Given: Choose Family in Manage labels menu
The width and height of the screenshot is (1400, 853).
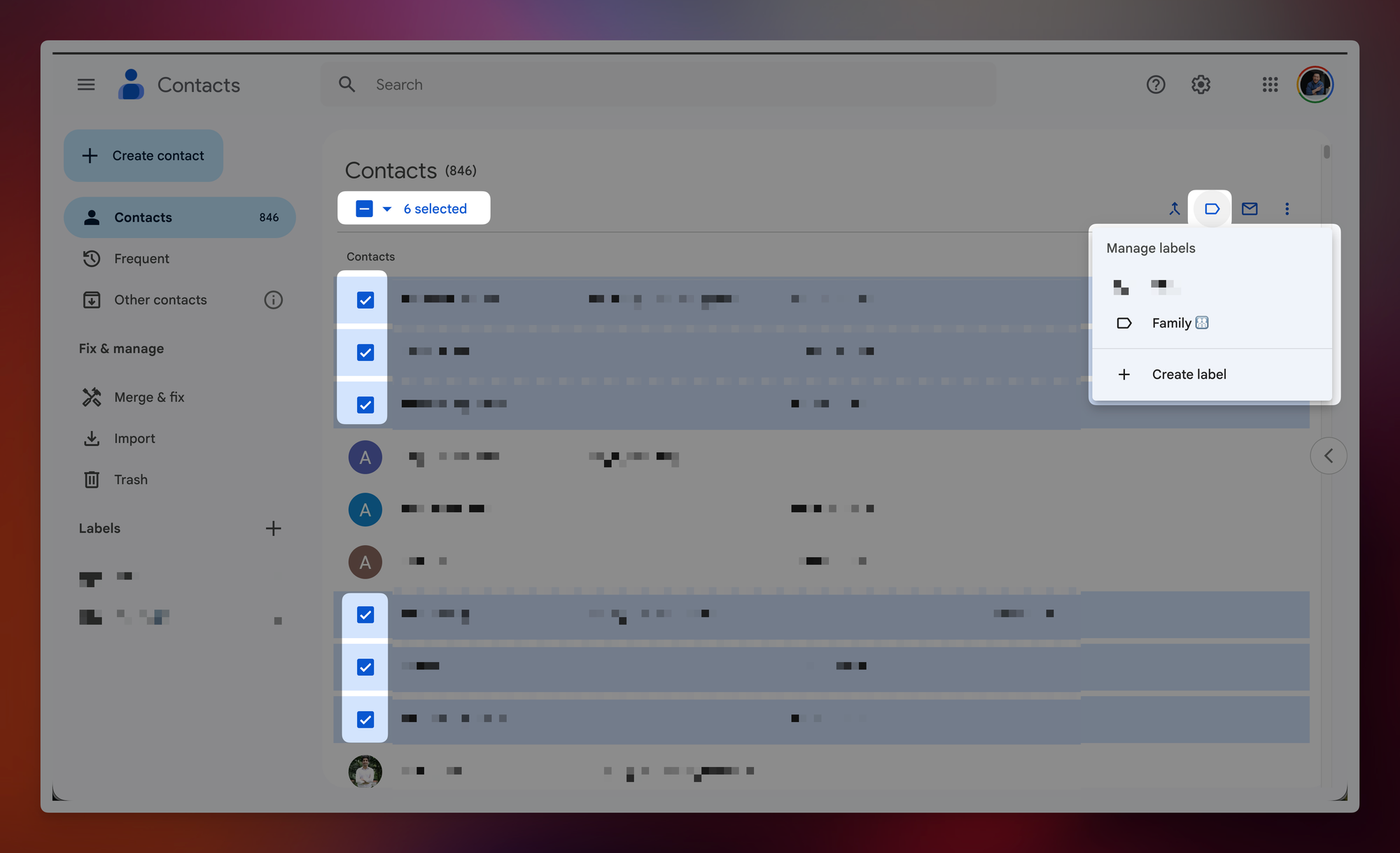Looking at the screenshot, I should 1171,323.
